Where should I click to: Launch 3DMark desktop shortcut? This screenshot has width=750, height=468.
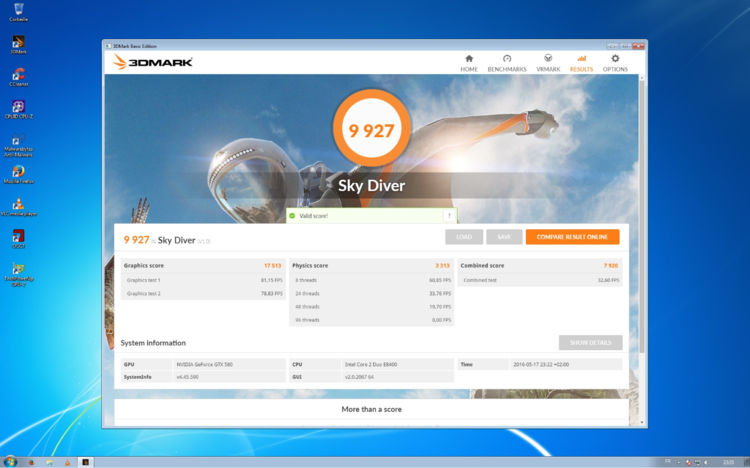coord(19,45)
